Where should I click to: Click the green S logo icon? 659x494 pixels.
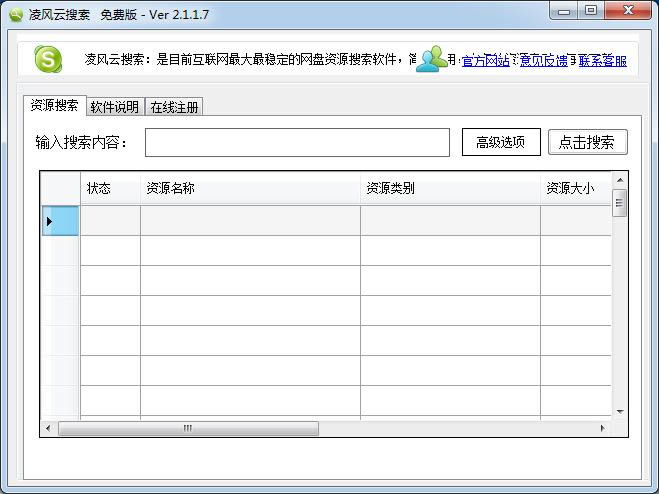[x=48, y=59]
